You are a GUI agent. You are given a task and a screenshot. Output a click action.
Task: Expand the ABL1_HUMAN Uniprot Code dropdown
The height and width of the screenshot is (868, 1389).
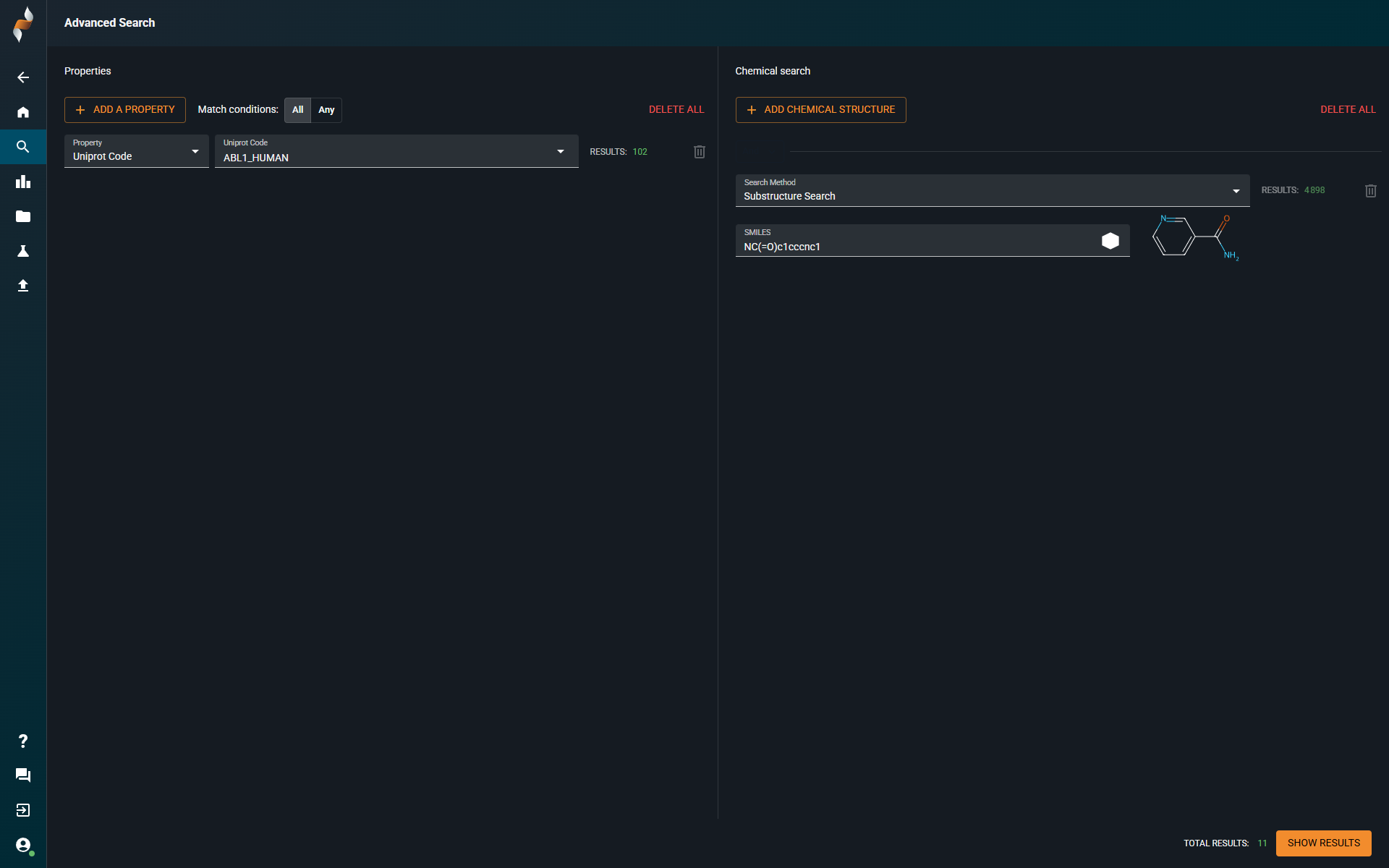tap(396, 151)
